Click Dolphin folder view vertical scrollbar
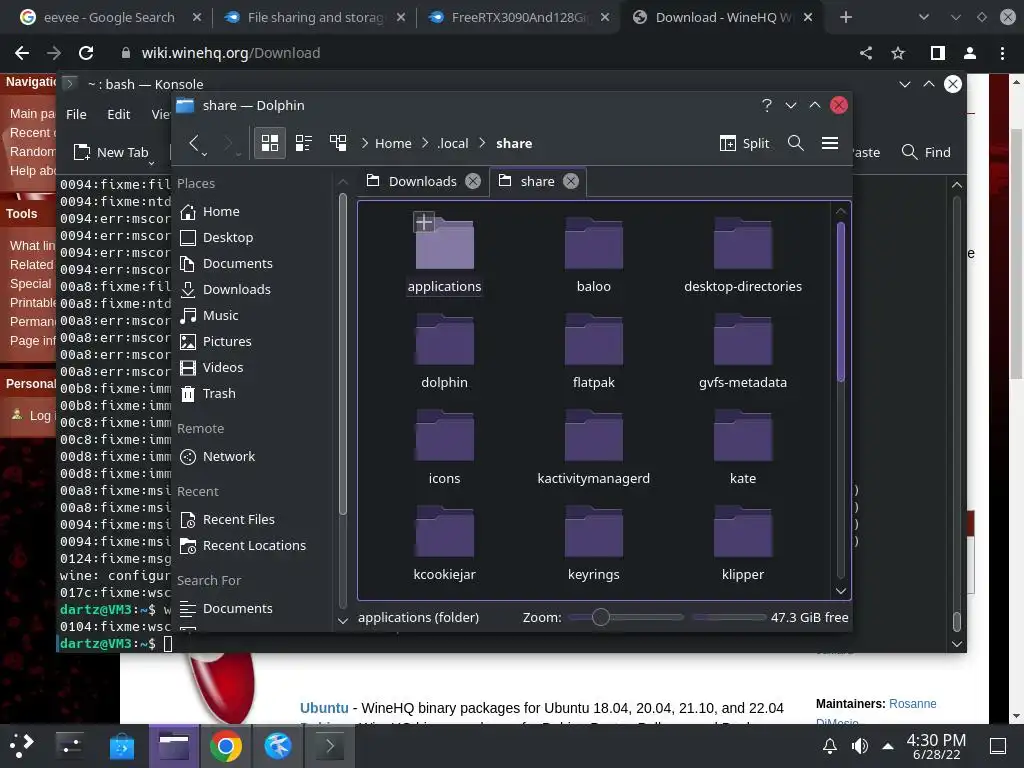 pos(840,302)
